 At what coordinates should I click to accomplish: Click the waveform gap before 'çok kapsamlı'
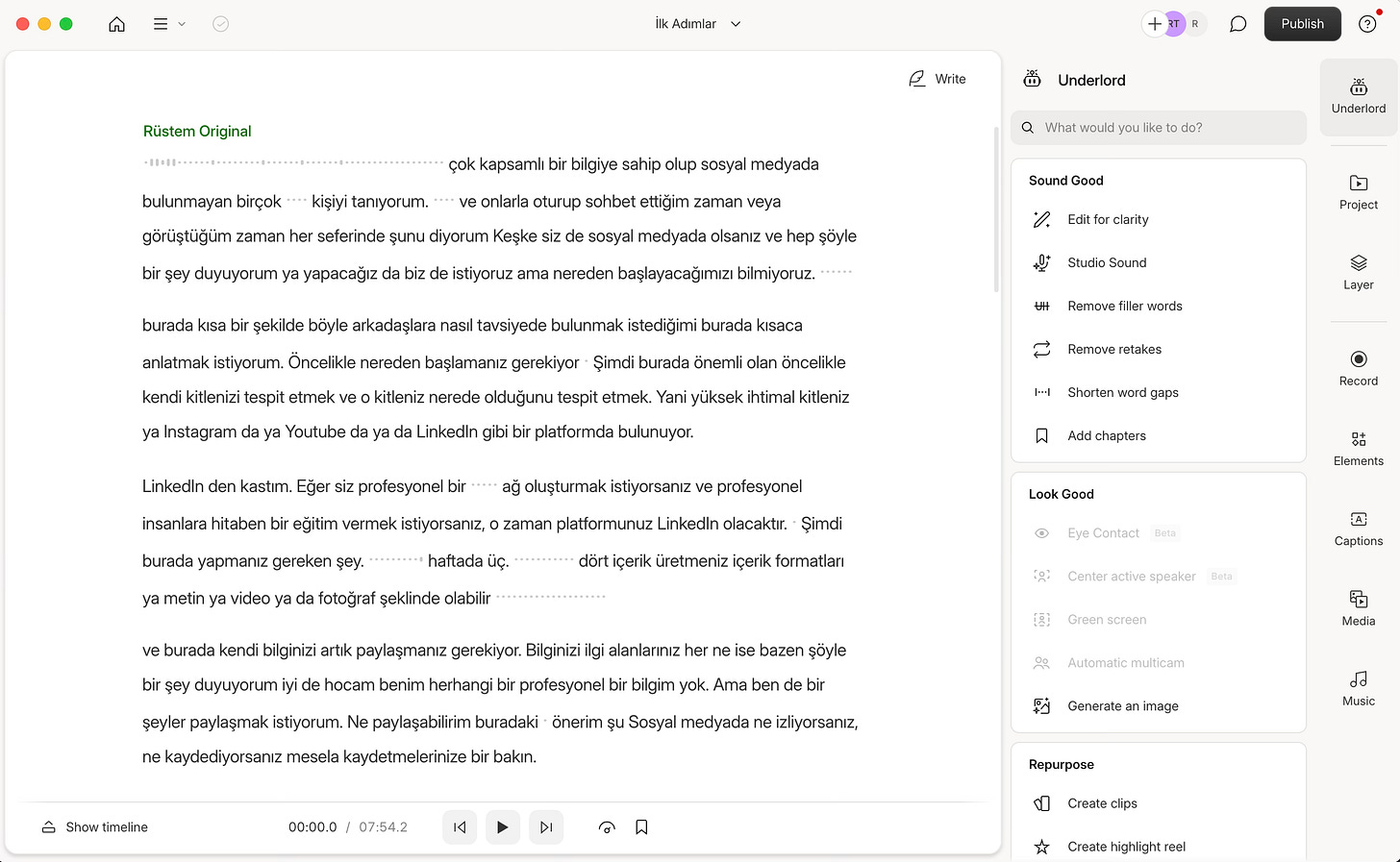[x=293, y=163]
